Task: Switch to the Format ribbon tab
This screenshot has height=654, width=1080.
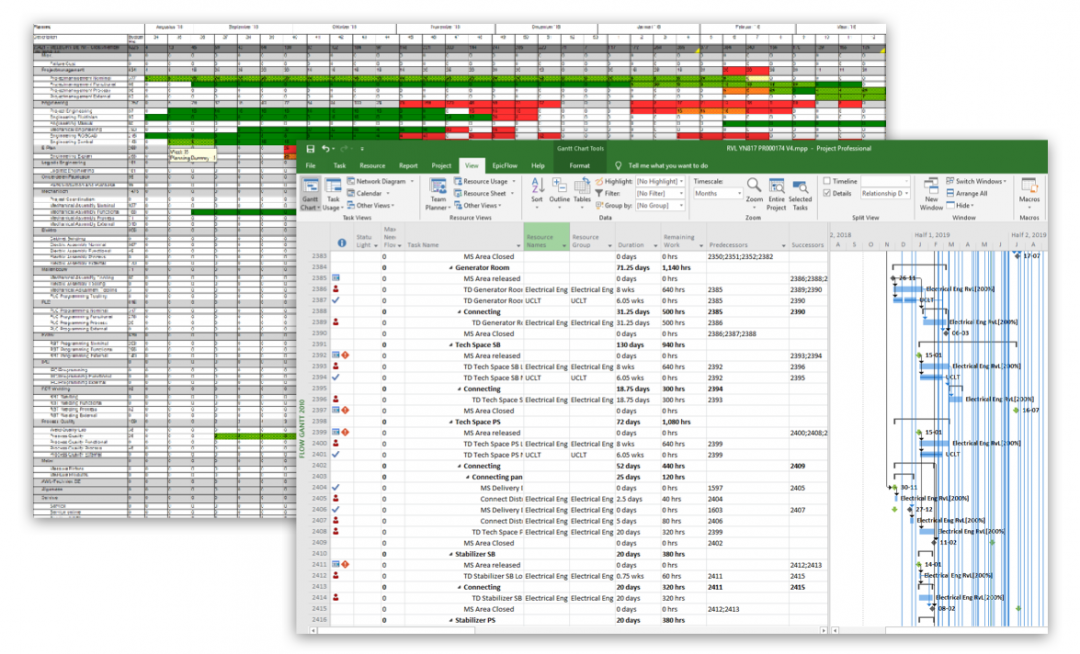Action: click(580, 166)
